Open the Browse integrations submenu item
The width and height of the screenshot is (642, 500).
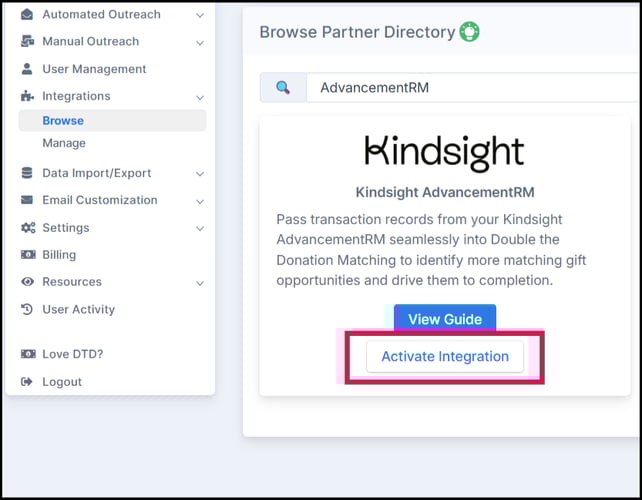(x=63, y=121)
